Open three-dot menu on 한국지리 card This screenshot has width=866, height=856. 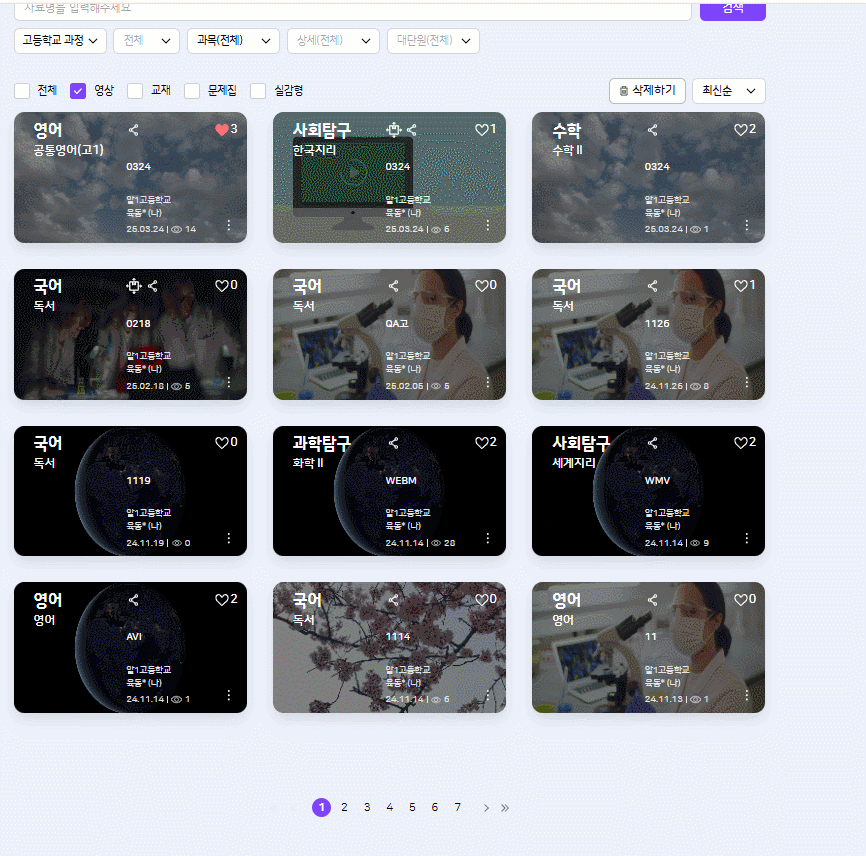coord(488,226)
